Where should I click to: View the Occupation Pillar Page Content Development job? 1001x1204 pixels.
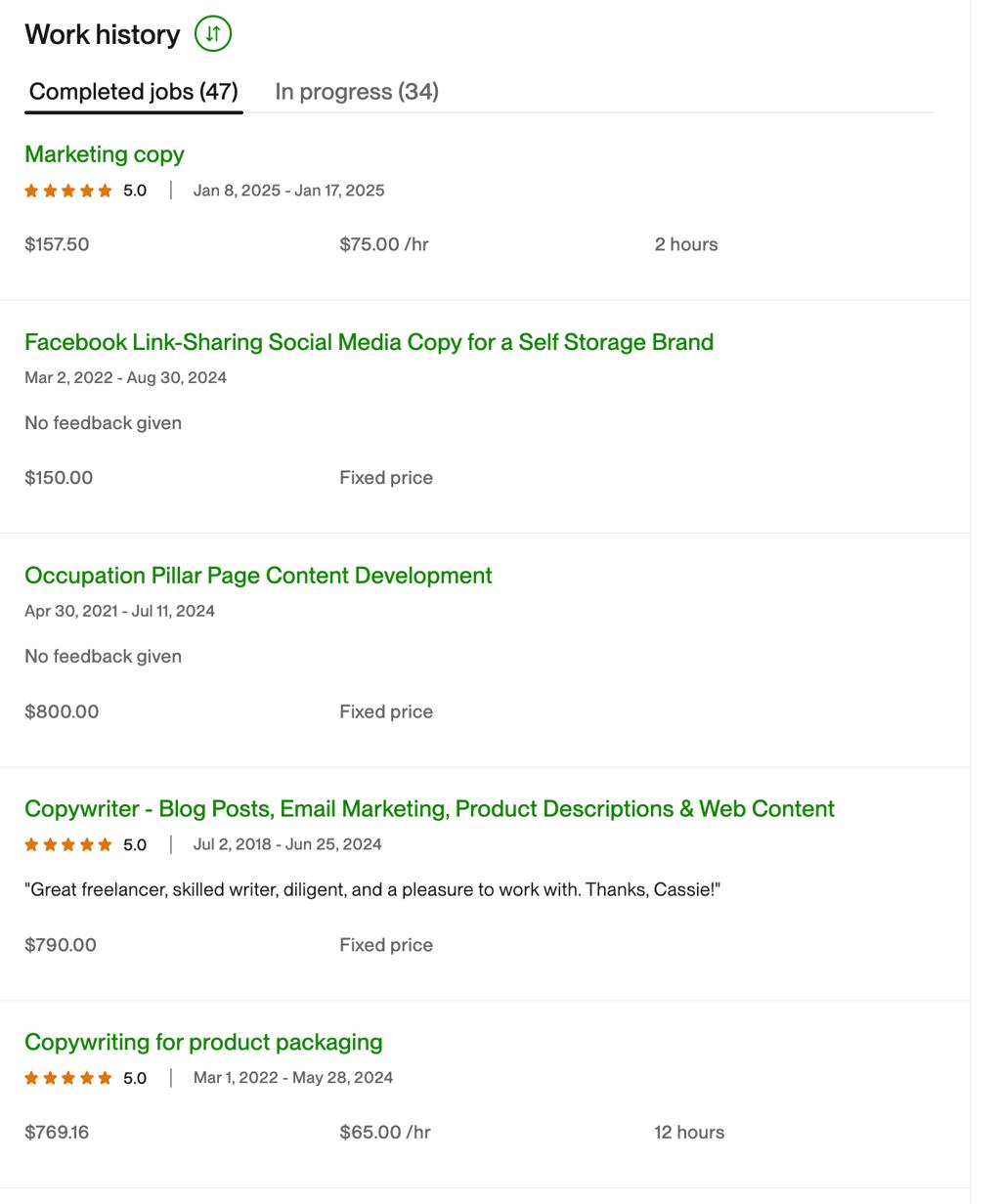259,576
